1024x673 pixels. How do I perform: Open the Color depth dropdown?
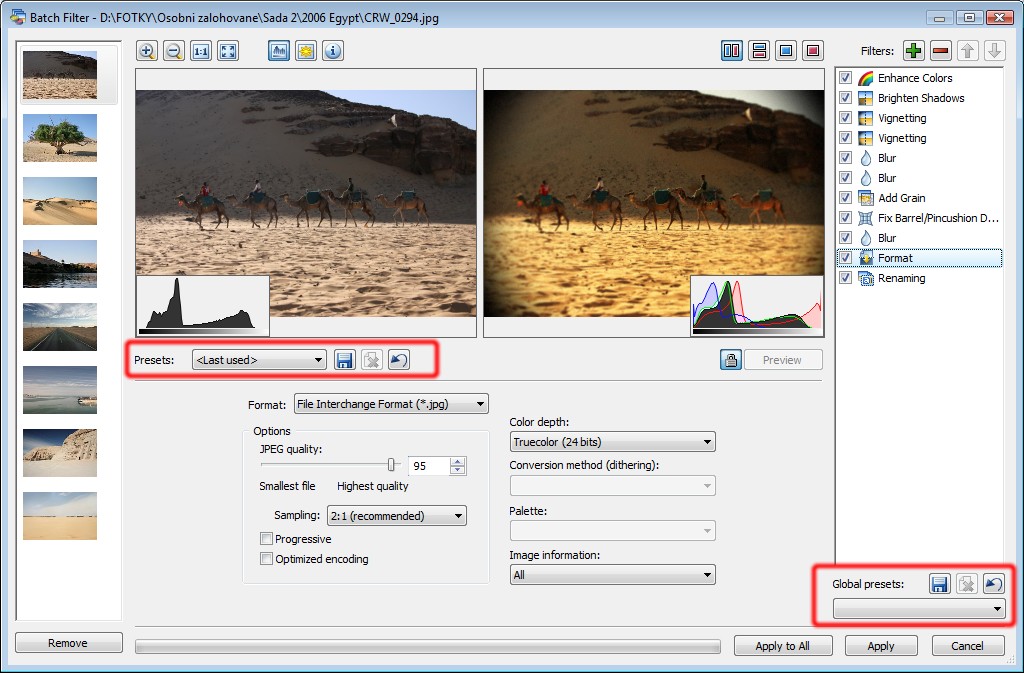613,442
